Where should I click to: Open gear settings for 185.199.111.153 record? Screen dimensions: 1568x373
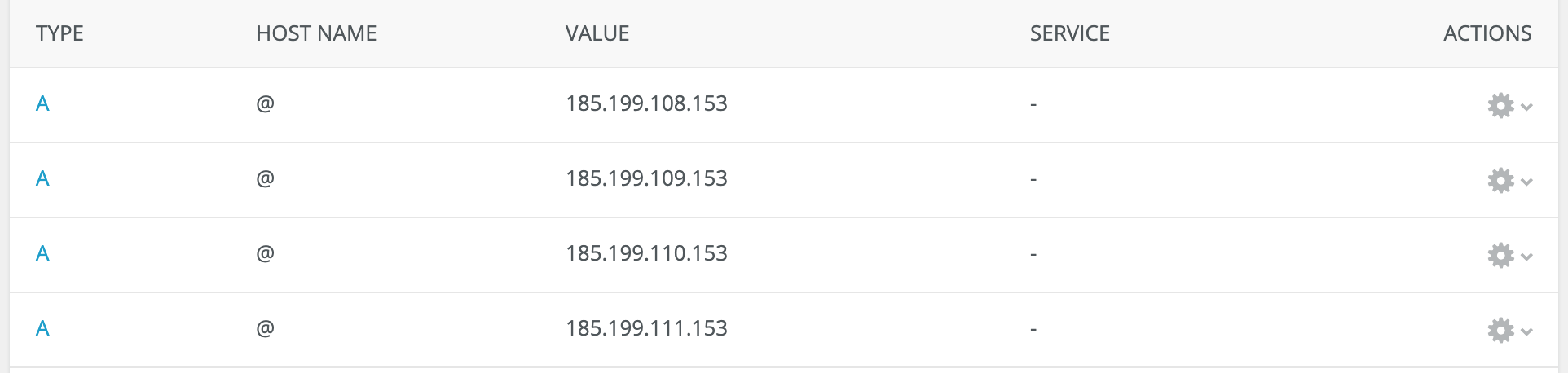pos(1500,330)
